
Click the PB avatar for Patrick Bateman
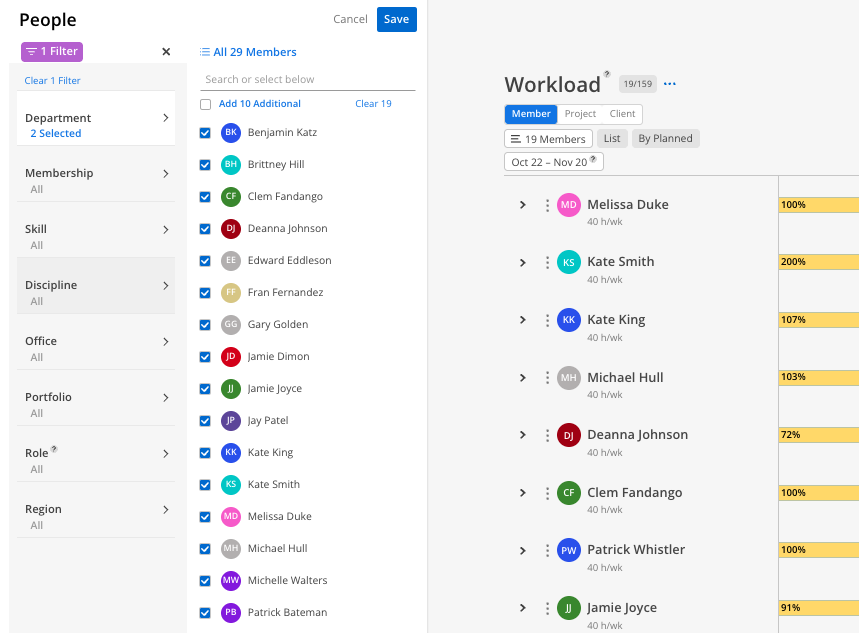coord(231,613)
